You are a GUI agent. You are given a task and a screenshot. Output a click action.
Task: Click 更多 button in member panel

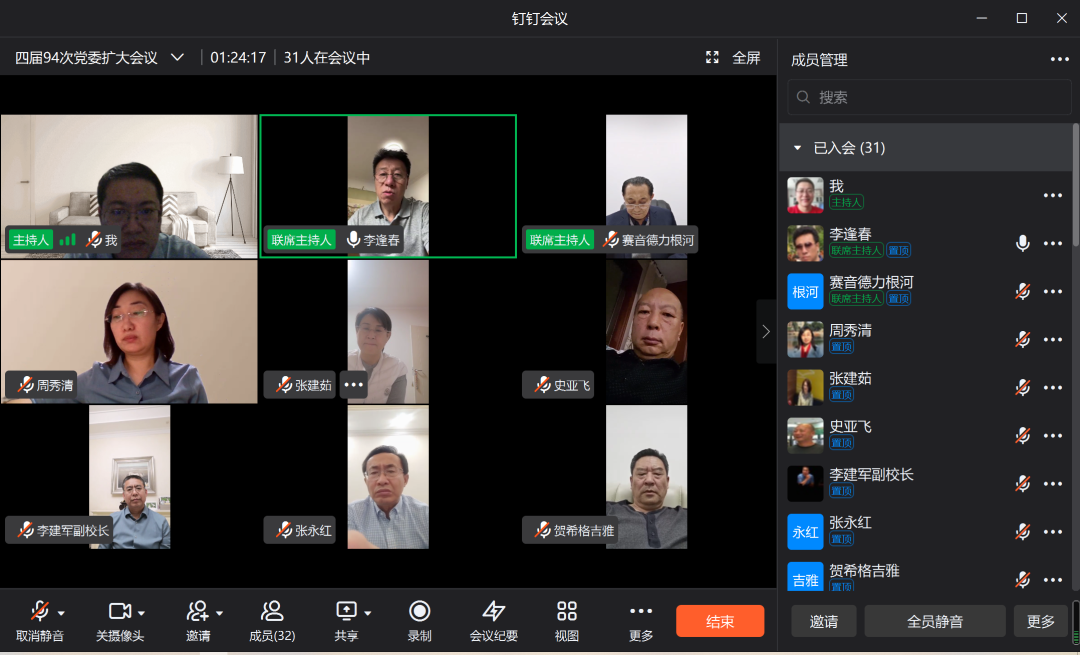(1041, 621)
